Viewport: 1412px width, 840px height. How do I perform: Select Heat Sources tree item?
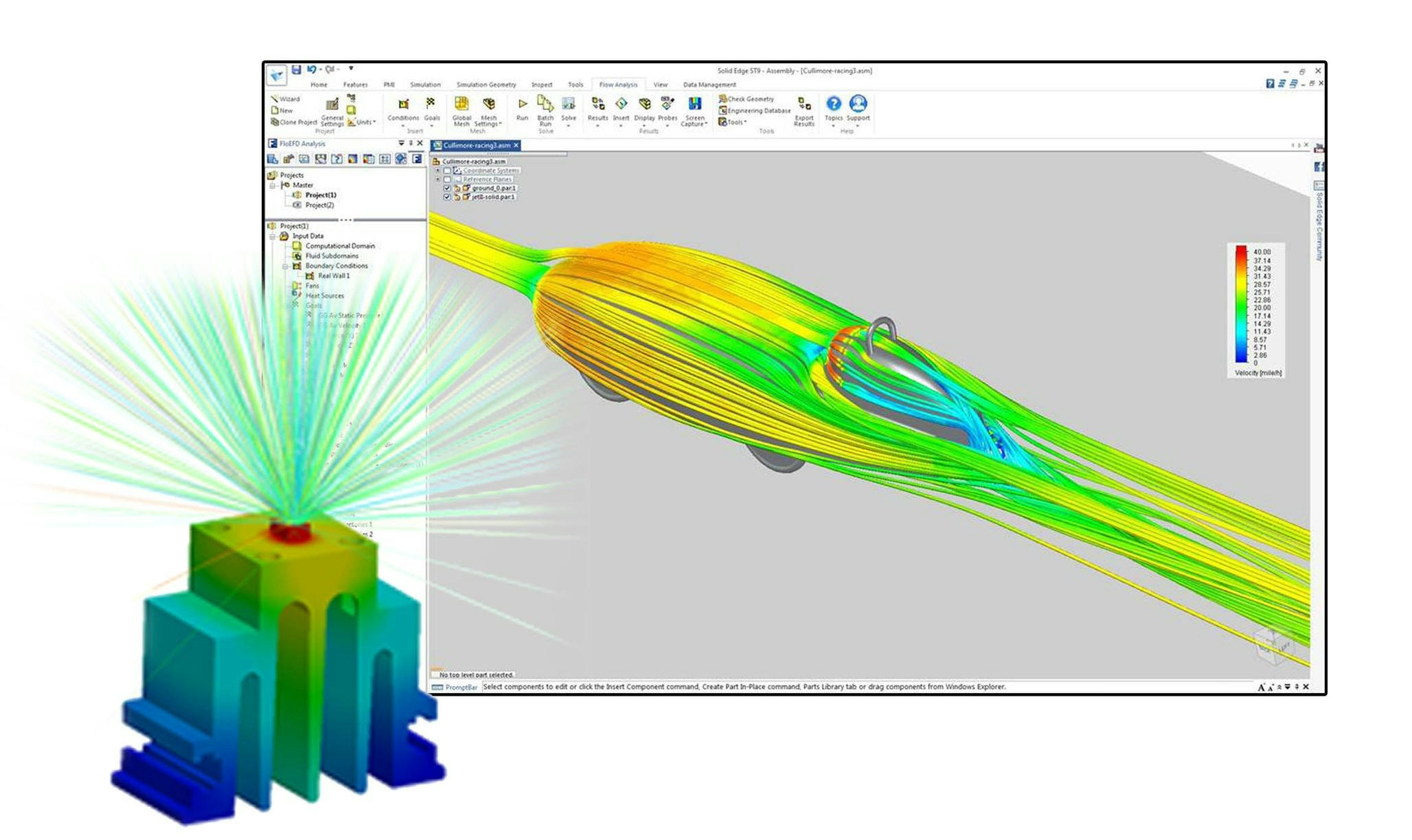325,296
